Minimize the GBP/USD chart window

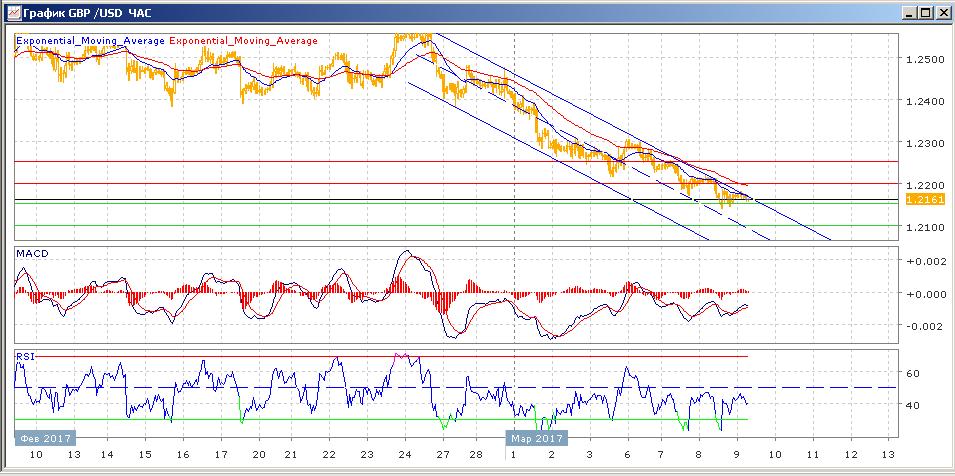908,13
